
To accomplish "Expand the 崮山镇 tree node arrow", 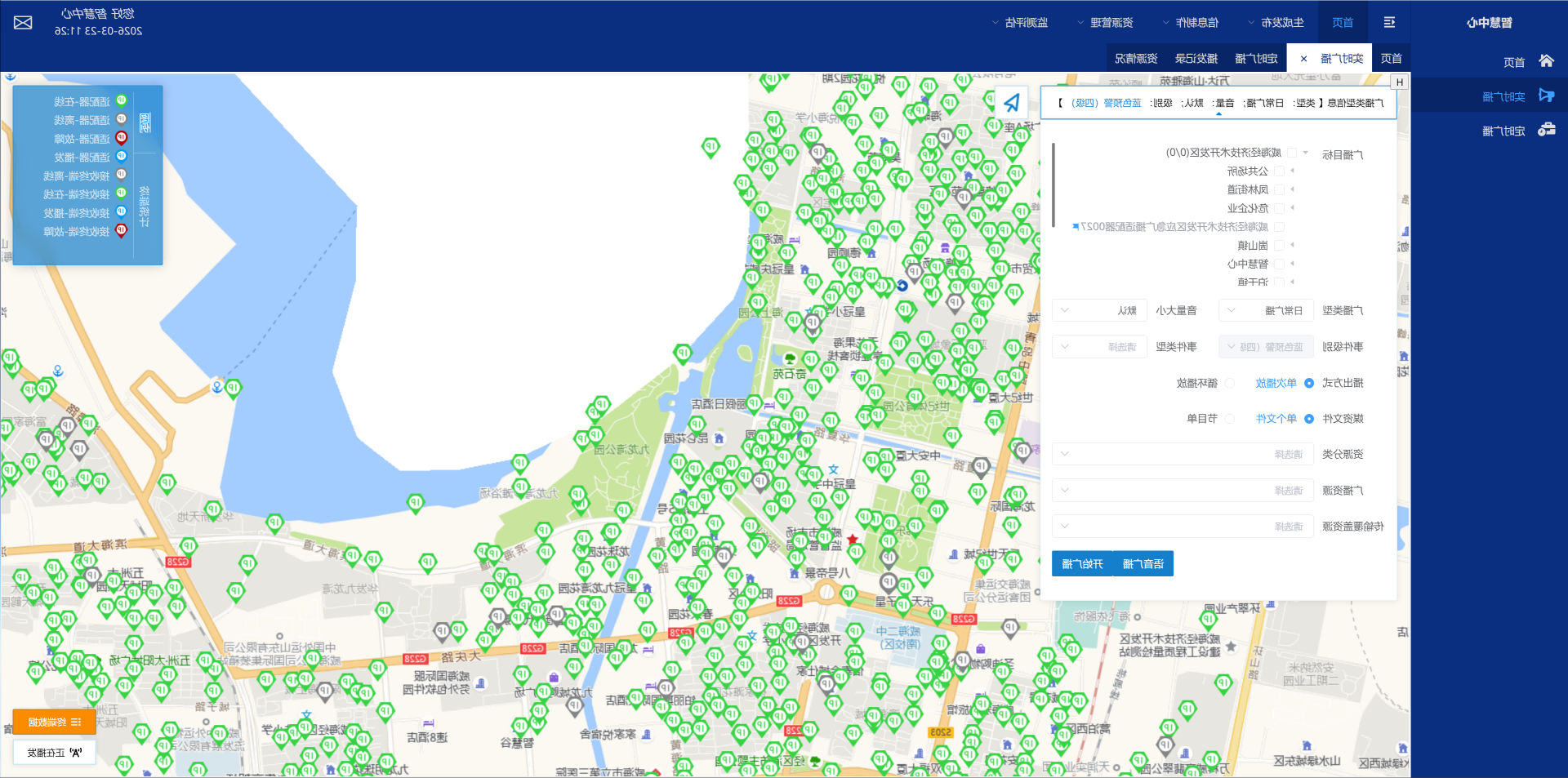I will pos(1293,245).
